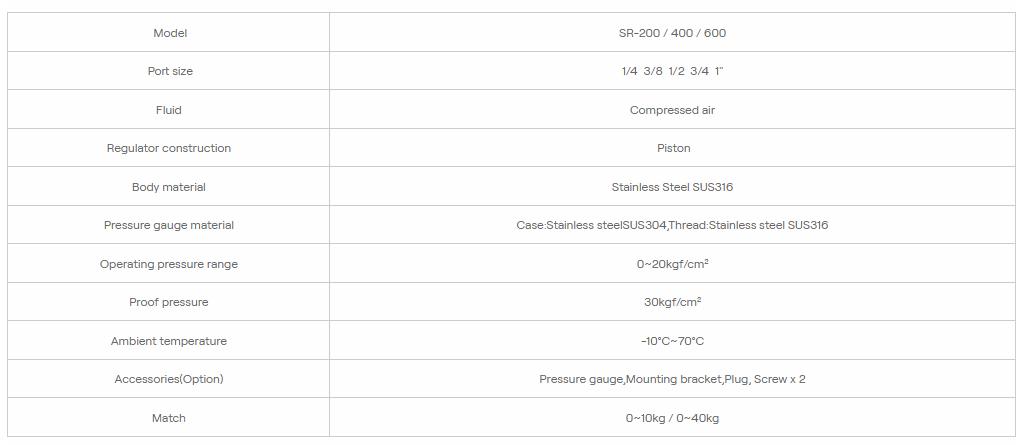This screenshot has width=1032, height=445.
Task: Click the 30kgf/cm² proof pressure value
Action: [672, 302]
